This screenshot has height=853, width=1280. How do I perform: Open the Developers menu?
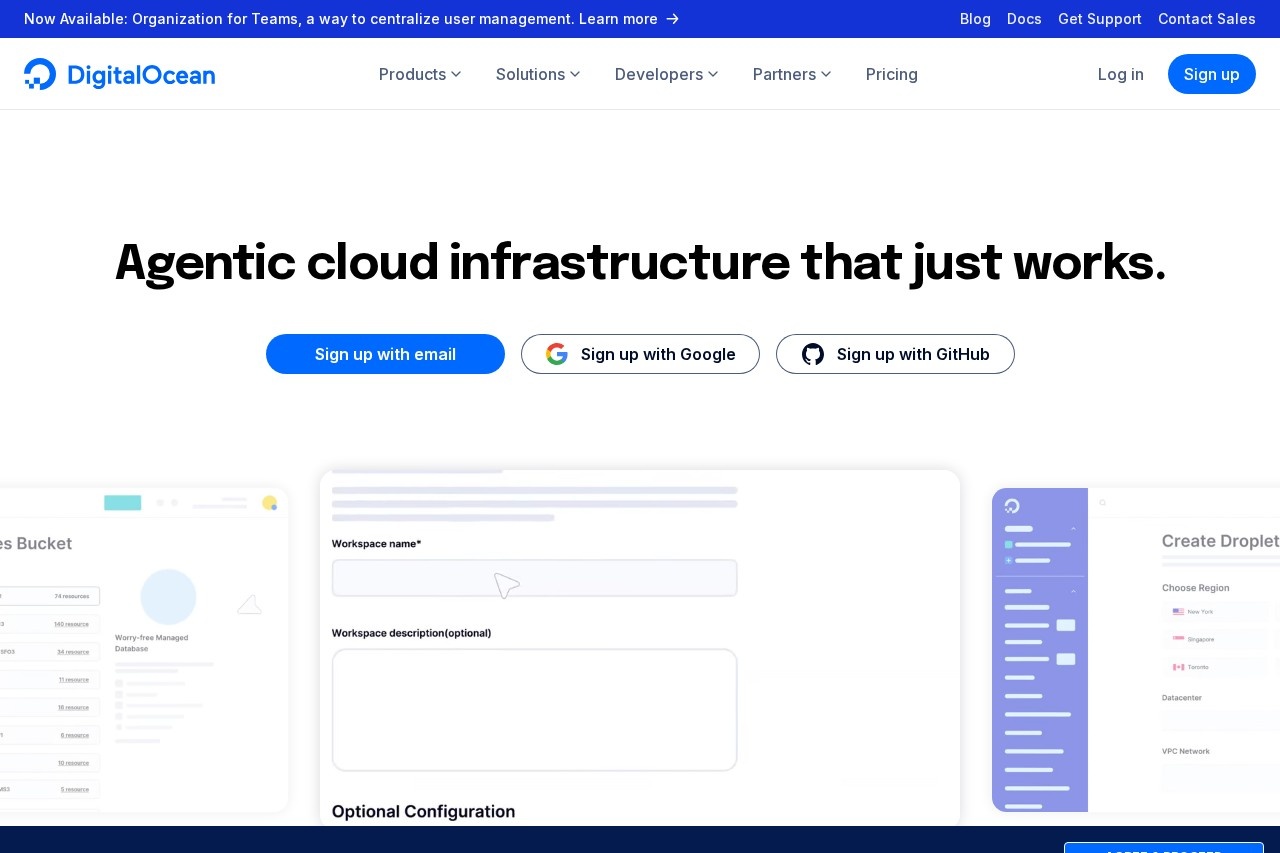[666, 74]
